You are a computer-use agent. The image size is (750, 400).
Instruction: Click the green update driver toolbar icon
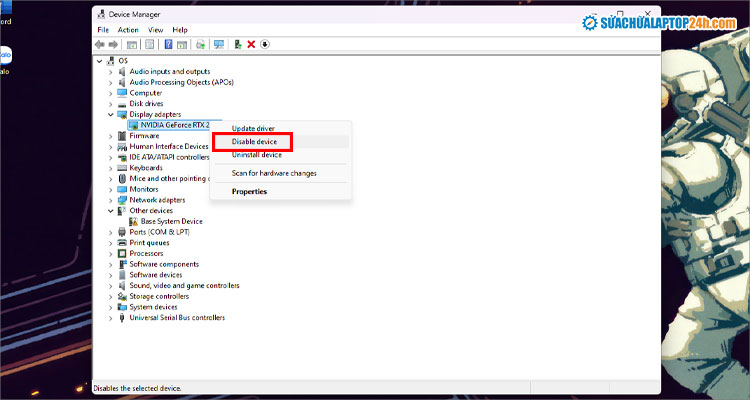[x=237, y=44]
